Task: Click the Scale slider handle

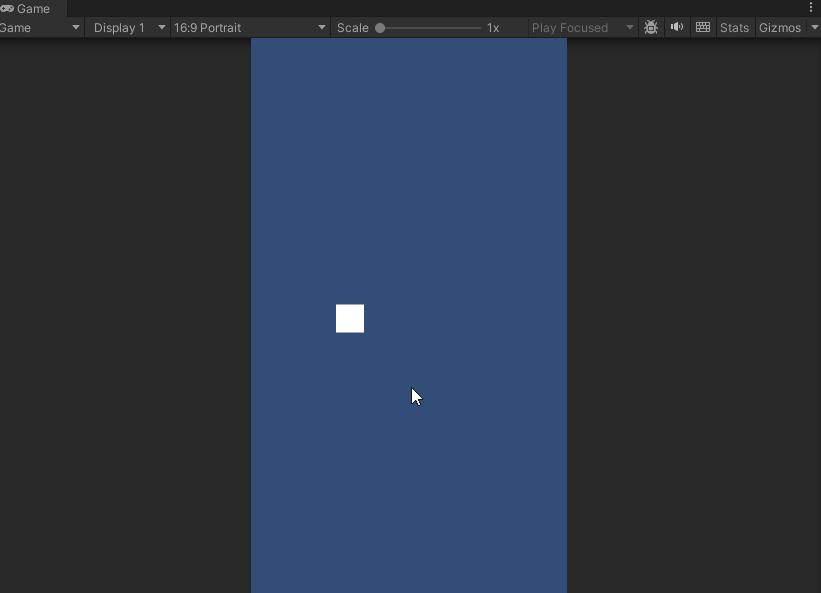Action: click(380, 28)
